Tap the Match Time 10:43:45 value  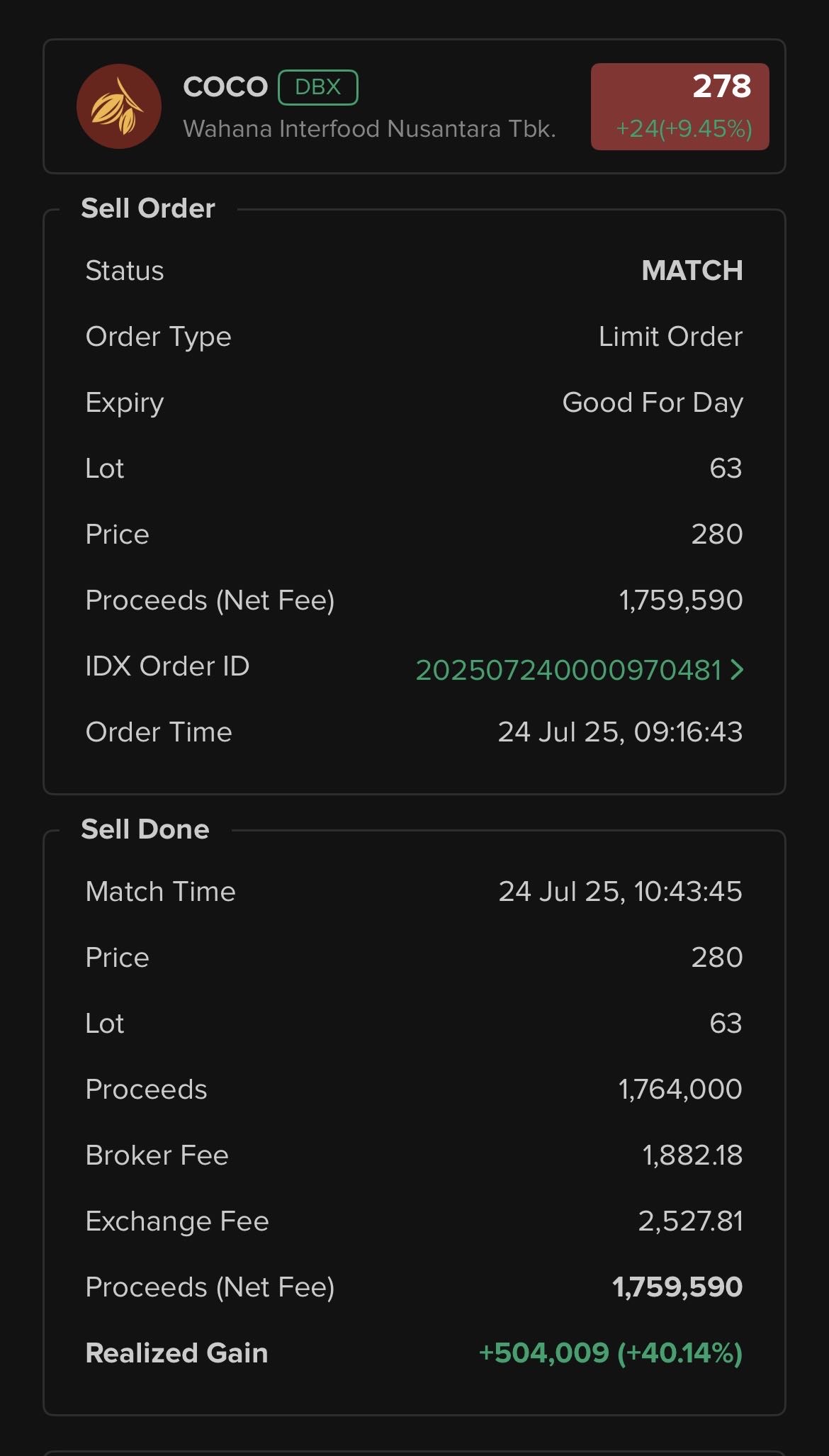point(620,892)
